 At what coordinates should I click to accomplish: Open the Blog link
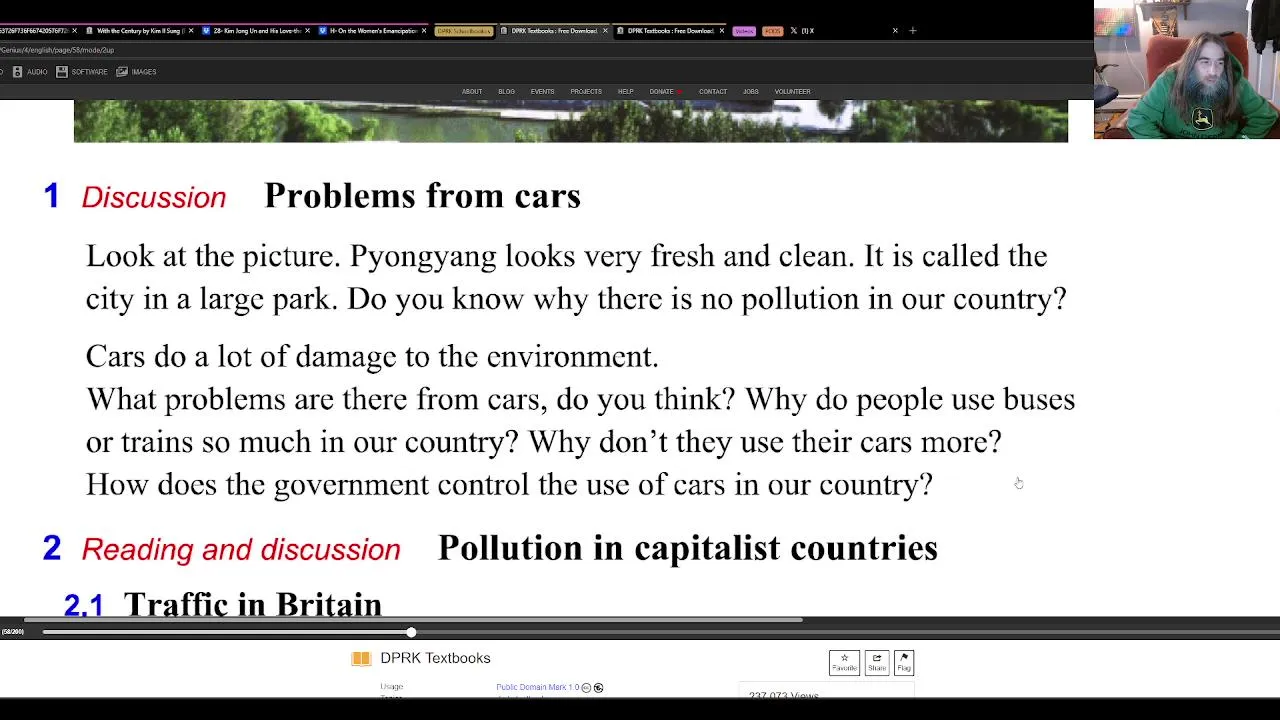(x=507, y=92)
